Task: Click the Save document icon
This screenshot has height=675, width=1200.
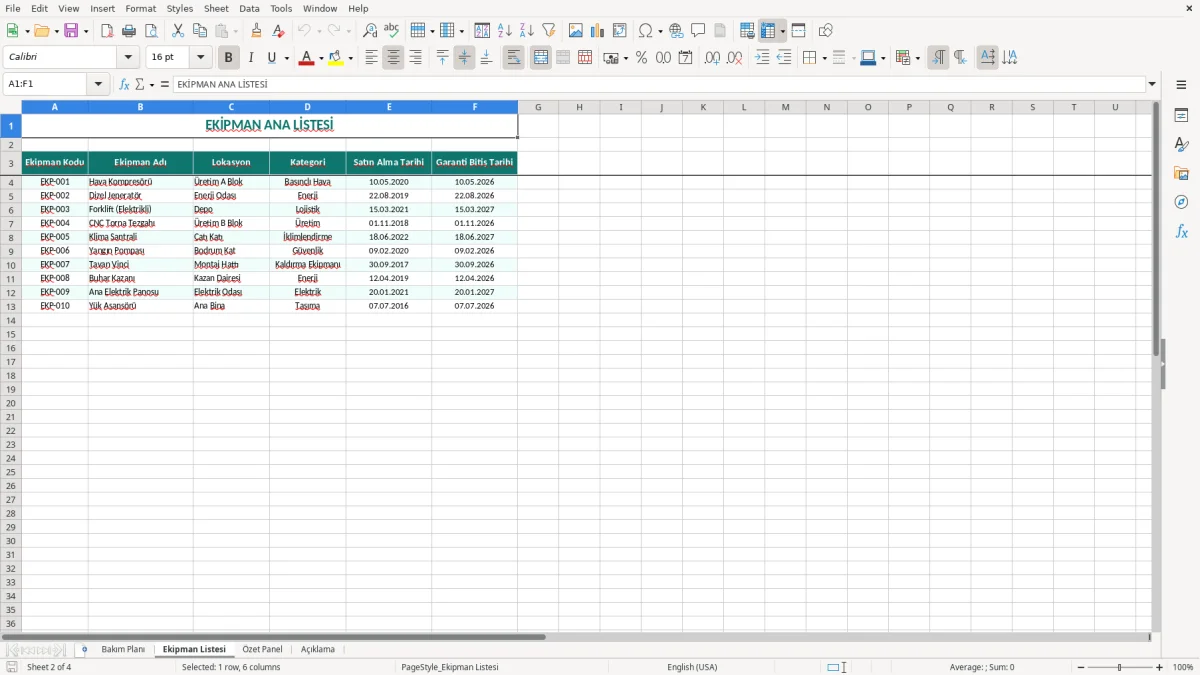Action: pyautogui.click(x=71, y=31)
